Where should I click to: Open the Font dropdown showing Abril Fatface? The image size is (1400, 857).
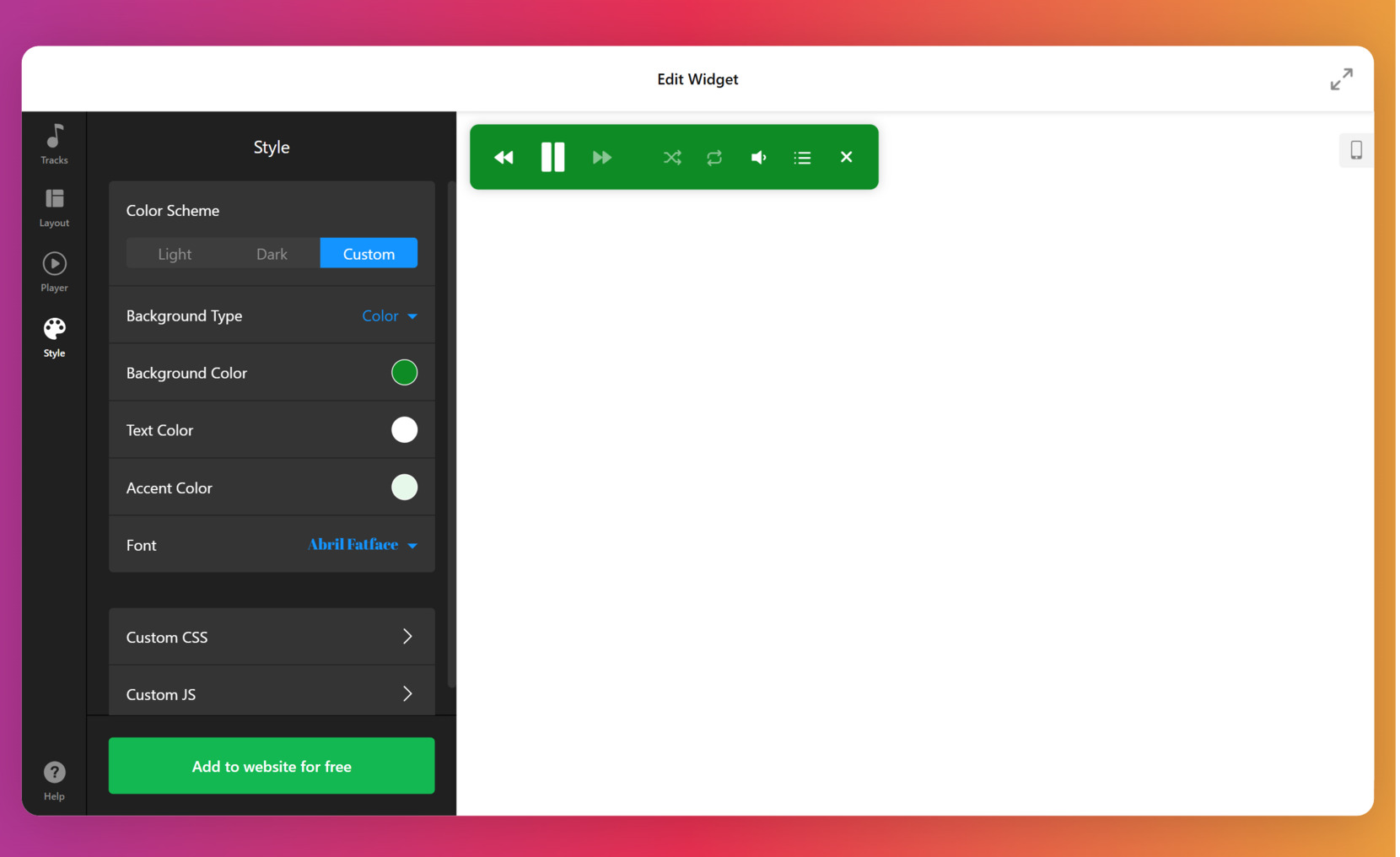point(361,545)
